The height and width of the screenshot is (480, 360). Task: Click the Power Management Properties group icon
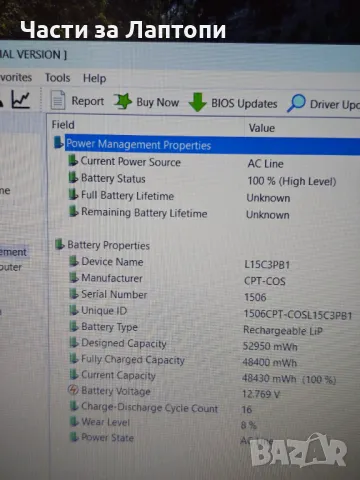[58, 142]
